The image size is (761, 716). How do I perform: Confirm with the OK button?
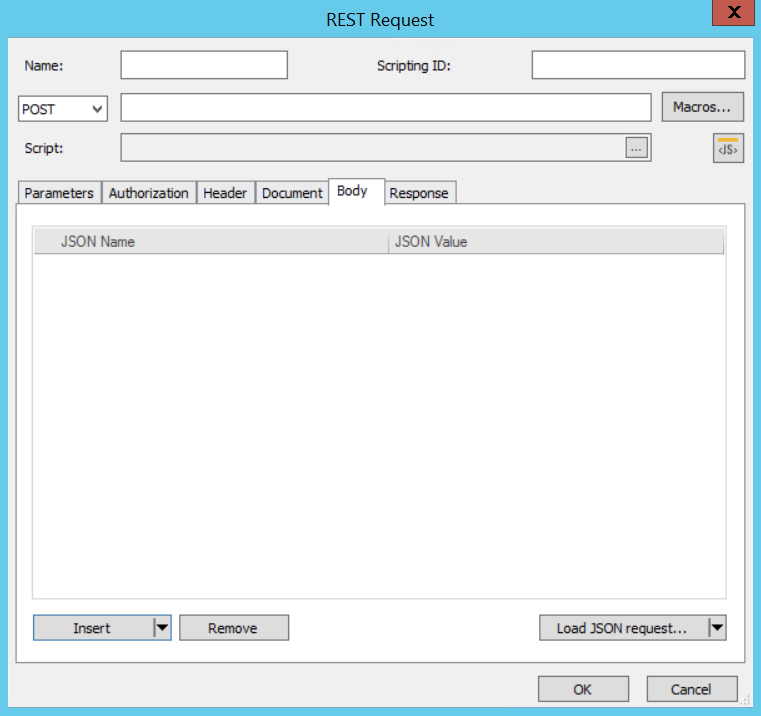583,689
